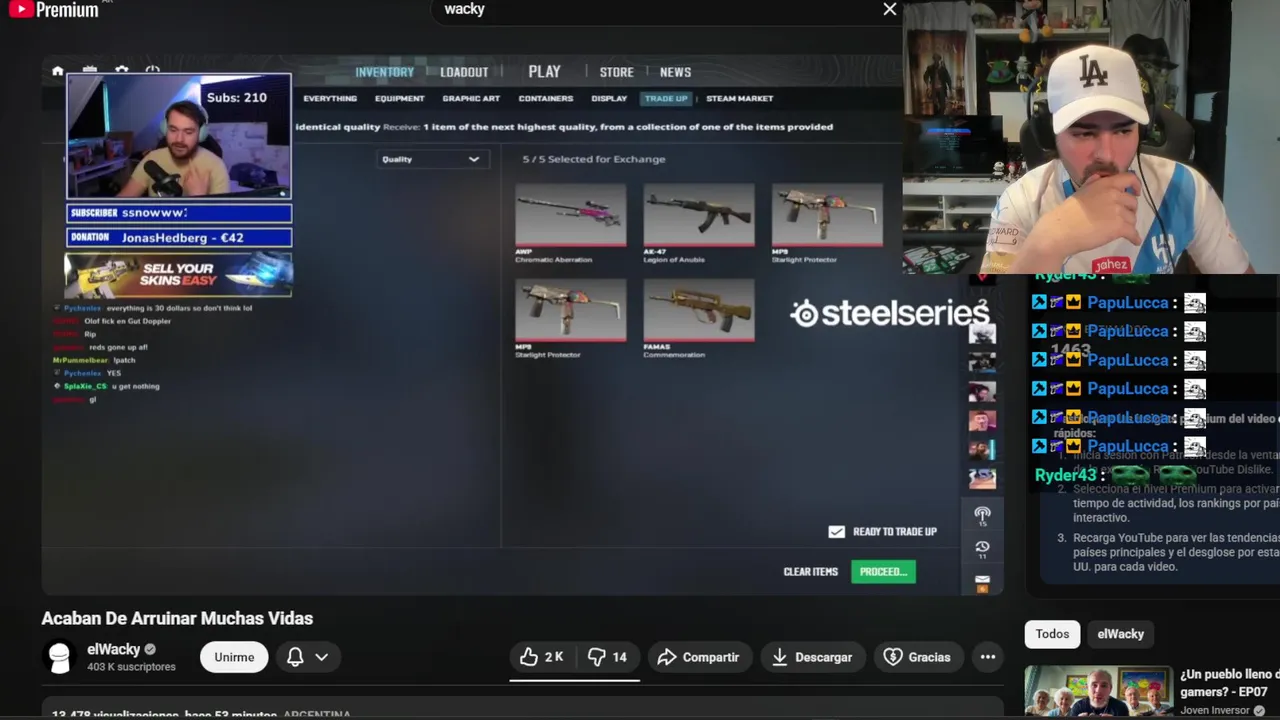This screenshot has width=1280, height=720.
Task: Click the green PROCEED button
Action: point(883,572)
